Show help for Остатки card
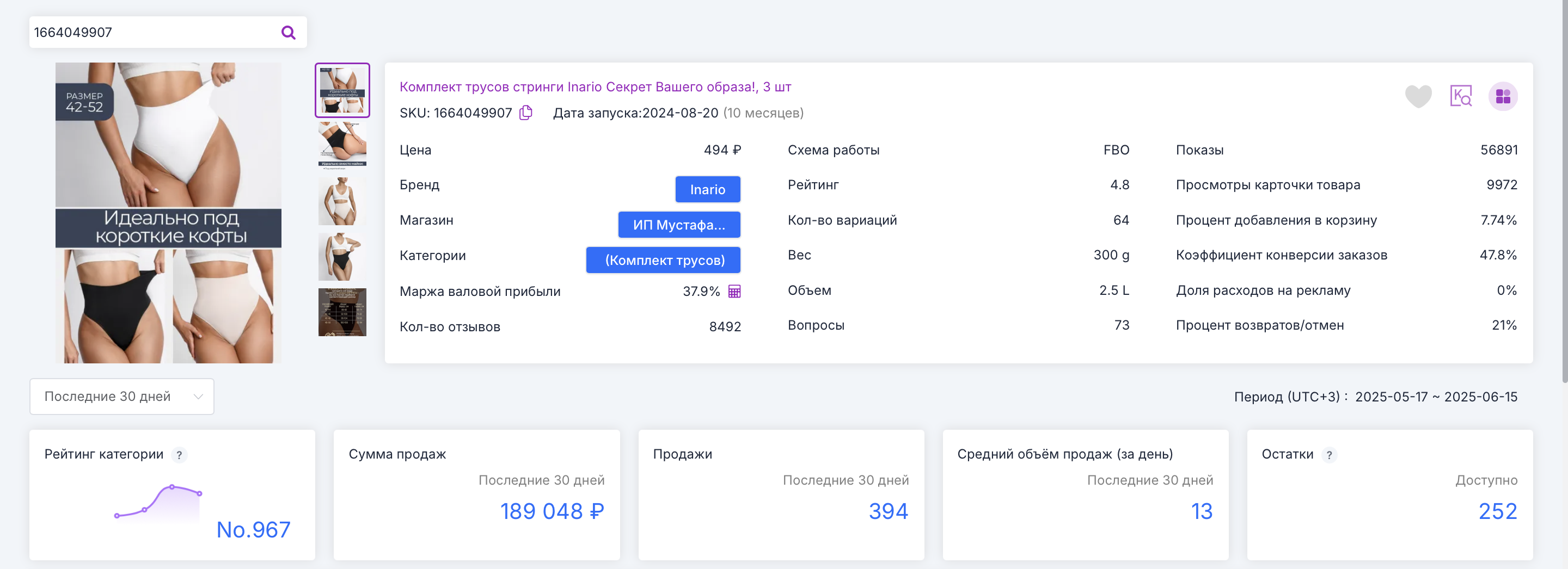The width and height of the screenshot is (1568, 569). click(x=1329, y=455)
